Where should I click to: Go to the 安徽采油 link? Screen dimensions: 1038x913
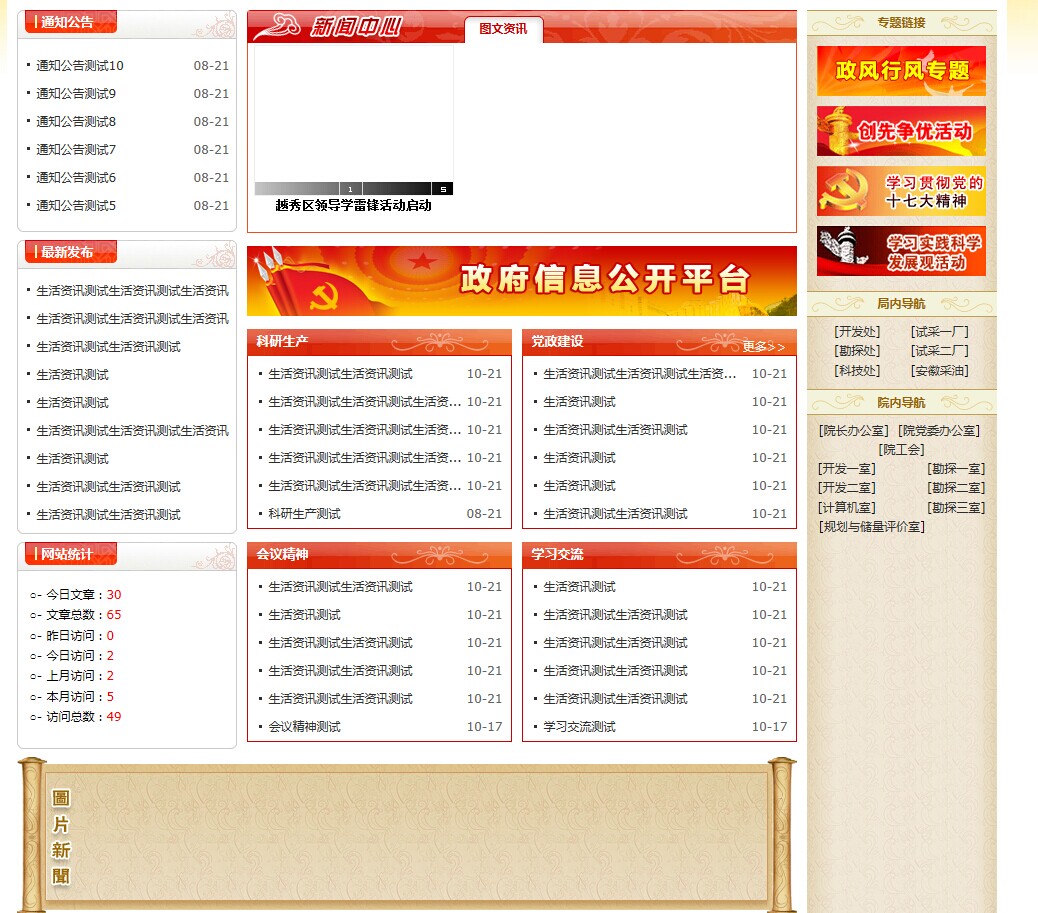pyautogui.click(x=939, y=371)
